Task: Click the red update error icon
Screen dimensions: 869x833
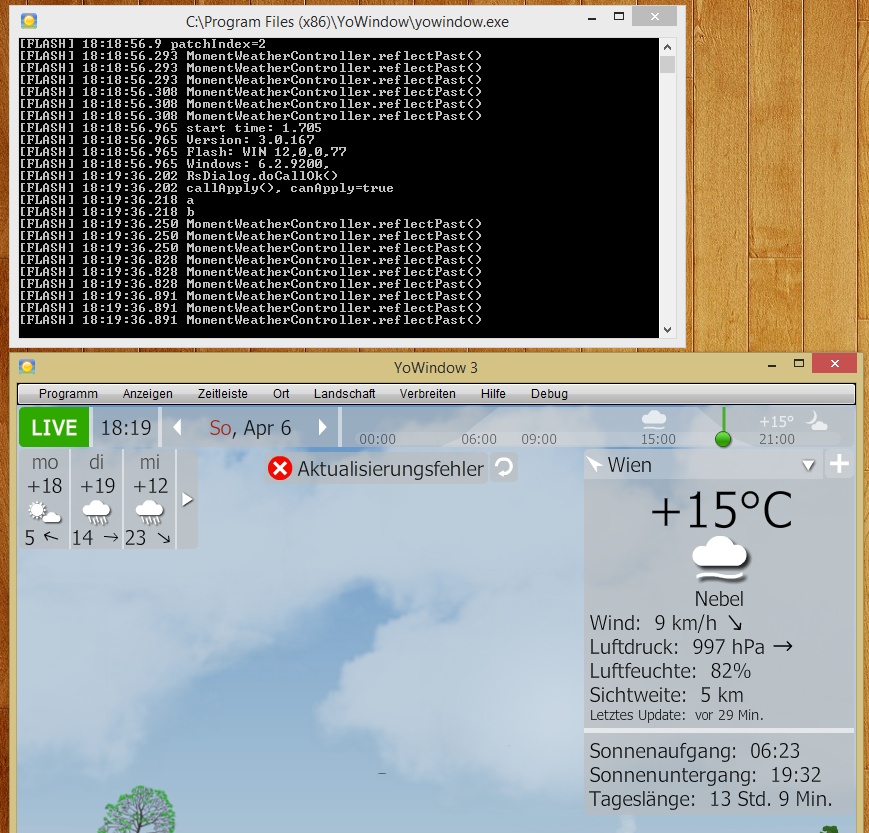Action: 280,468
